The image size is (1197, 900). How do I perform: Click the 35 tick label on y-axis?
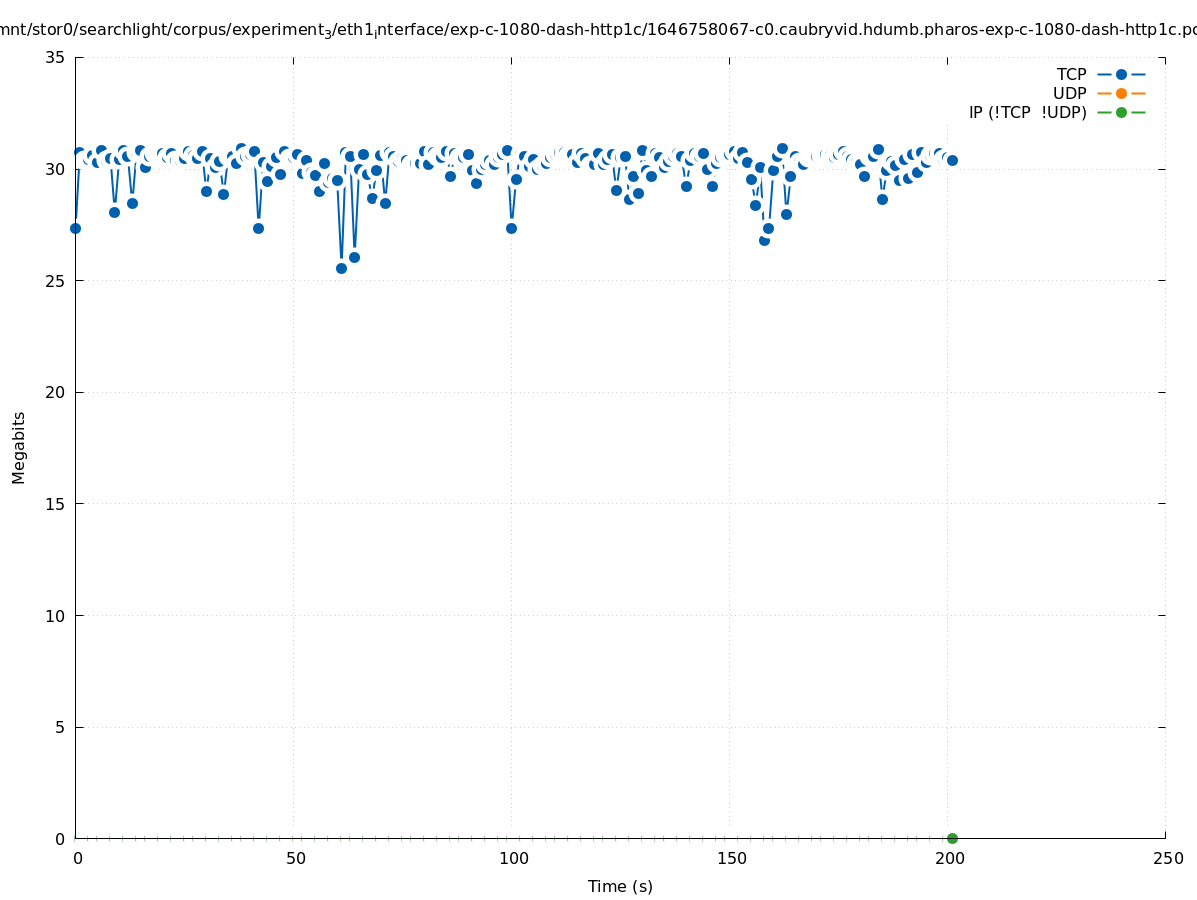[55, 57]
